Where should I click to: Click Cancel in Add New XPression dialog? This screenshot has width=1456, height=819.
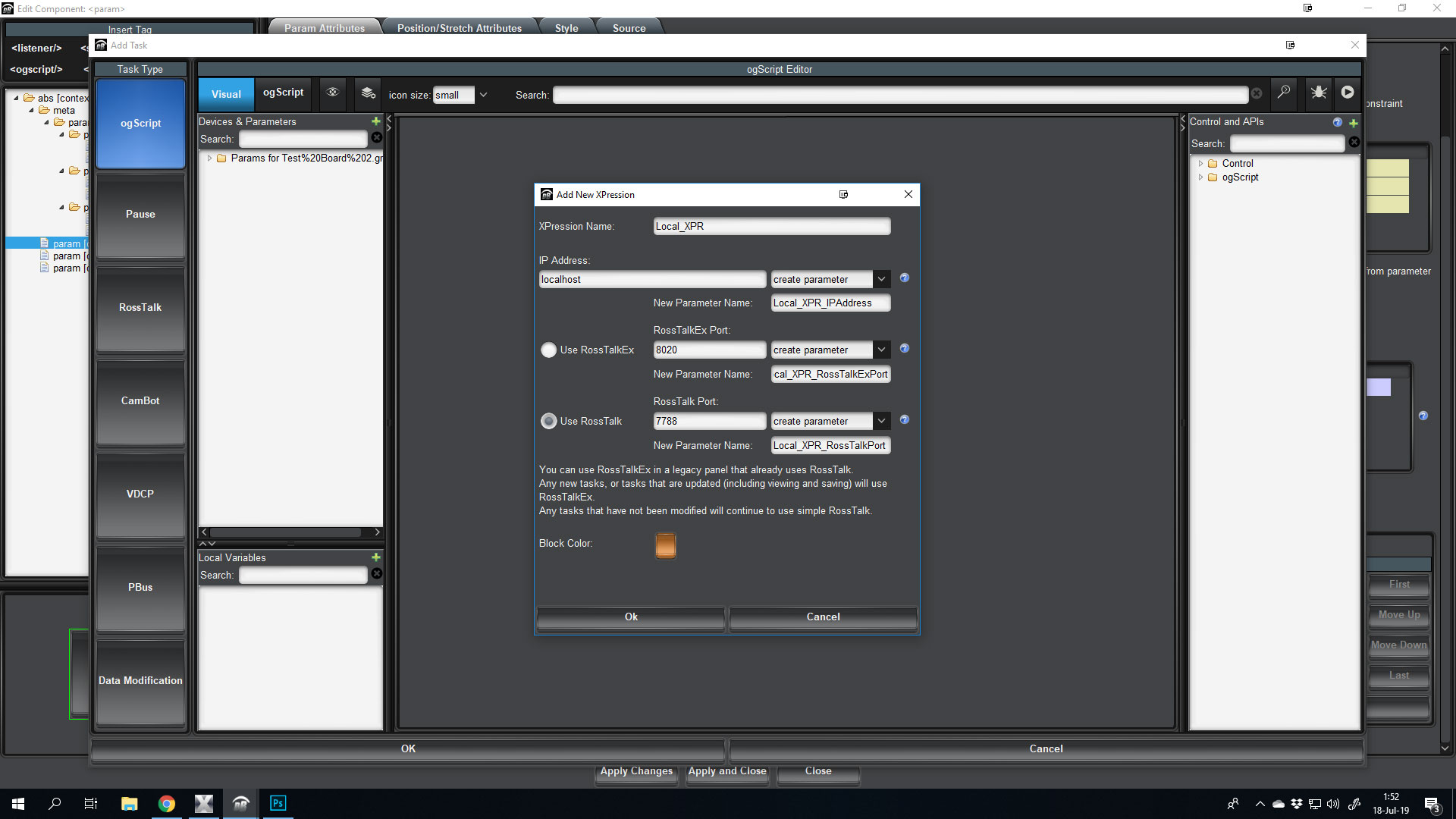click(823, 617)
